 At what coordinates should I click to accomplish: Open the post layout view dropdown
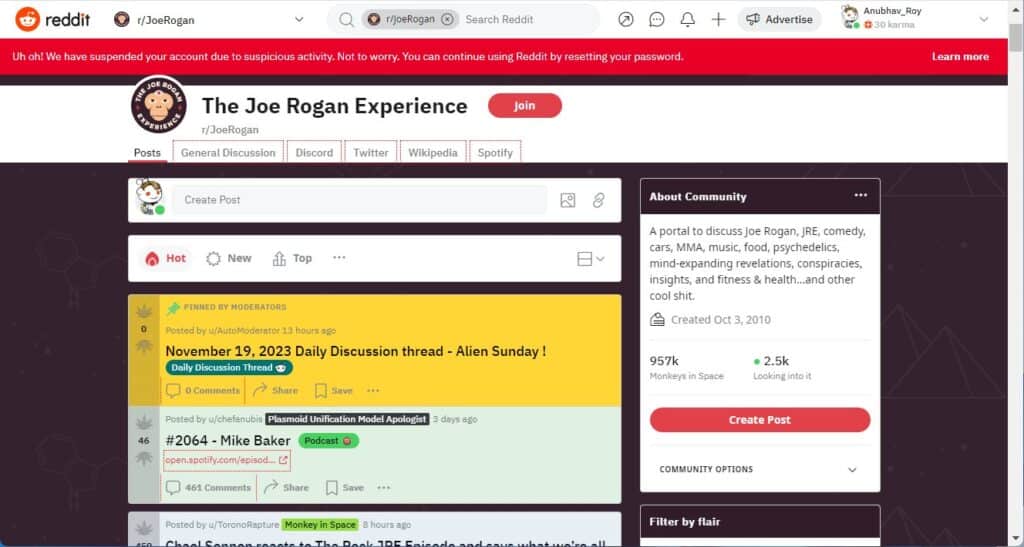pyautogui.click(x=591, y=259)
